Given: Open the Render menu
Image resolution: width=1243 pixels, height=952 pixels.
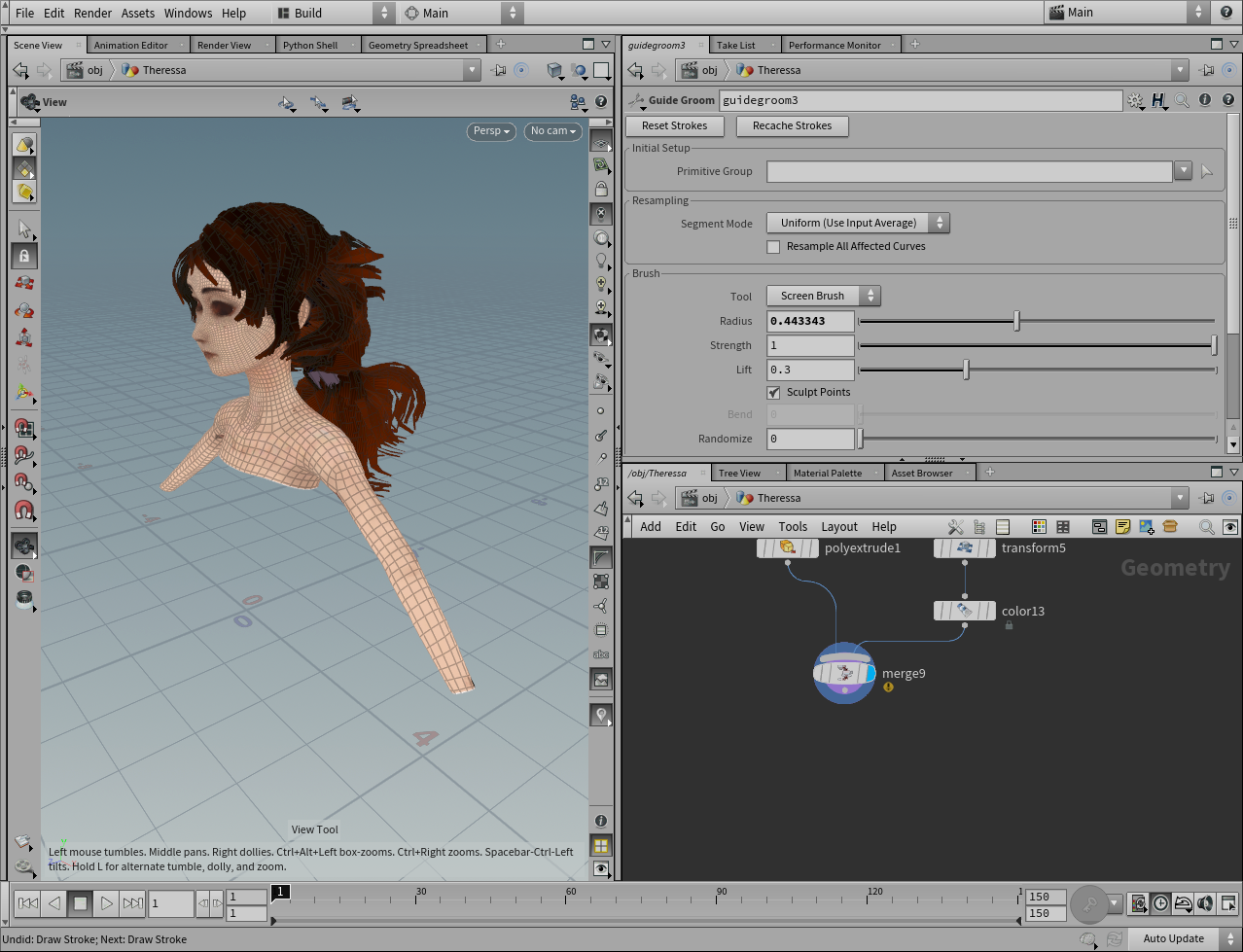Looking at the screenshot, I should point(92,13).
